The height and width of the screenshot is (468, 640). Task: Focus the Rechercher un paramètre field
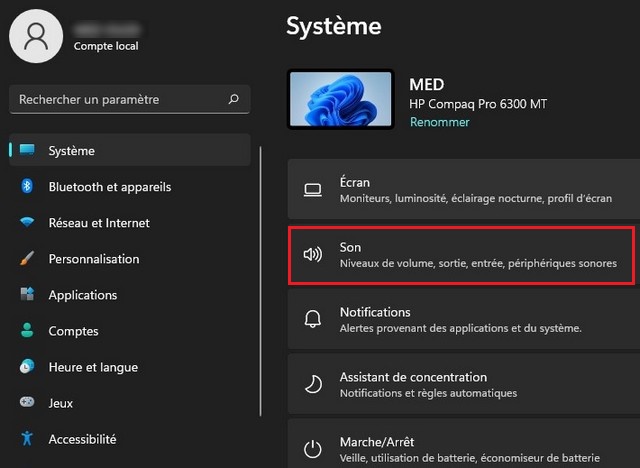click(x=118, y=100)
